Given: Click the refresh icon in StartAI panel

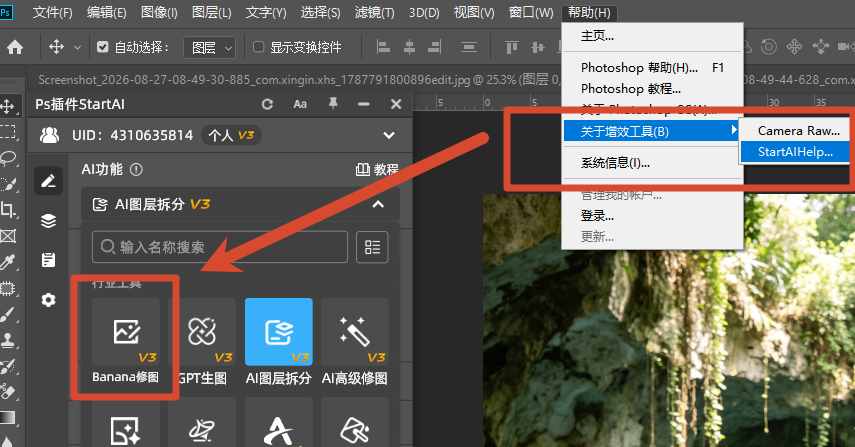Looking at the screenshot, I should [267, 104].
